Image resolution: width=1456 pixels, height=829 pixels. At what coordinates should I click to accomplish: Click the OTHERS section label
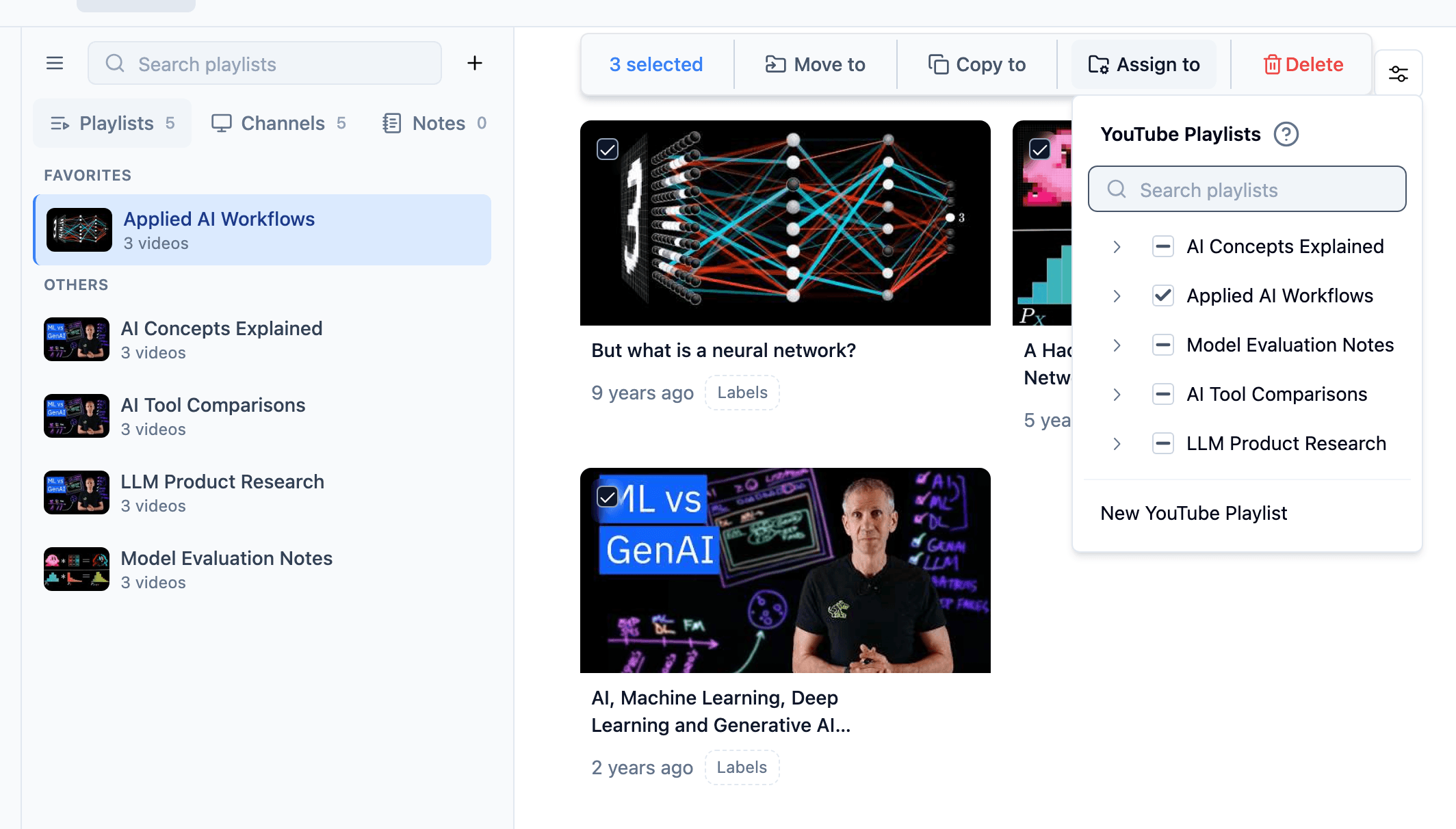click(x=76, y=285)
